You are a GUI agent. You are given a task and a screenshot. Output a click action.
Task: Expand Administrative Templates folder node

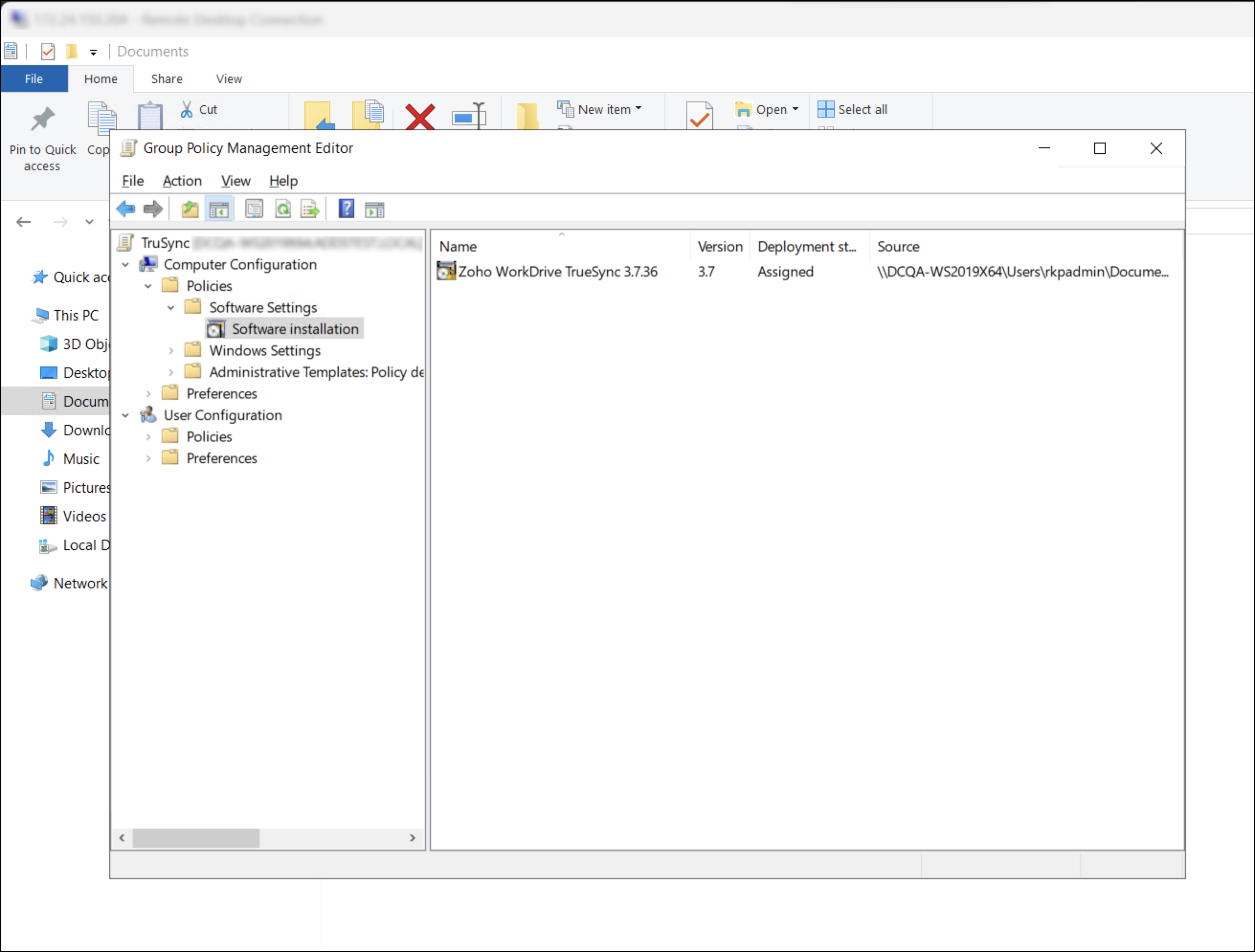point(171,373)
